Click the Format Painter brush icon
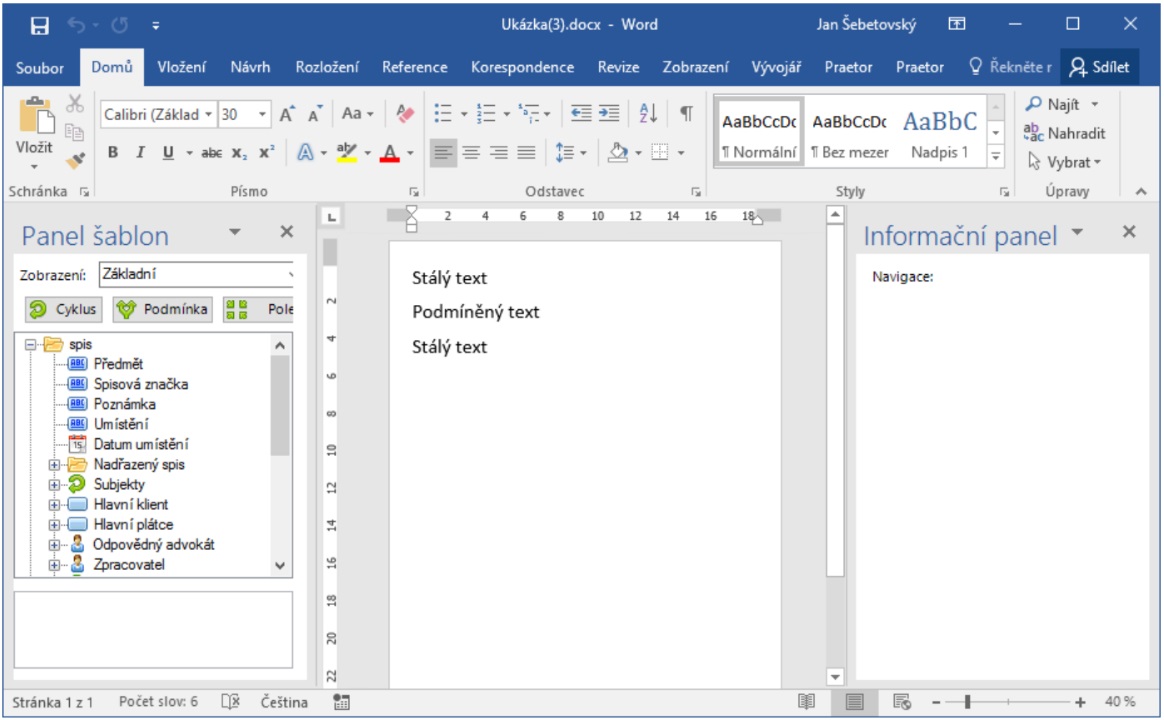This screenshot has height=720, width=1164. click(76, 158)
